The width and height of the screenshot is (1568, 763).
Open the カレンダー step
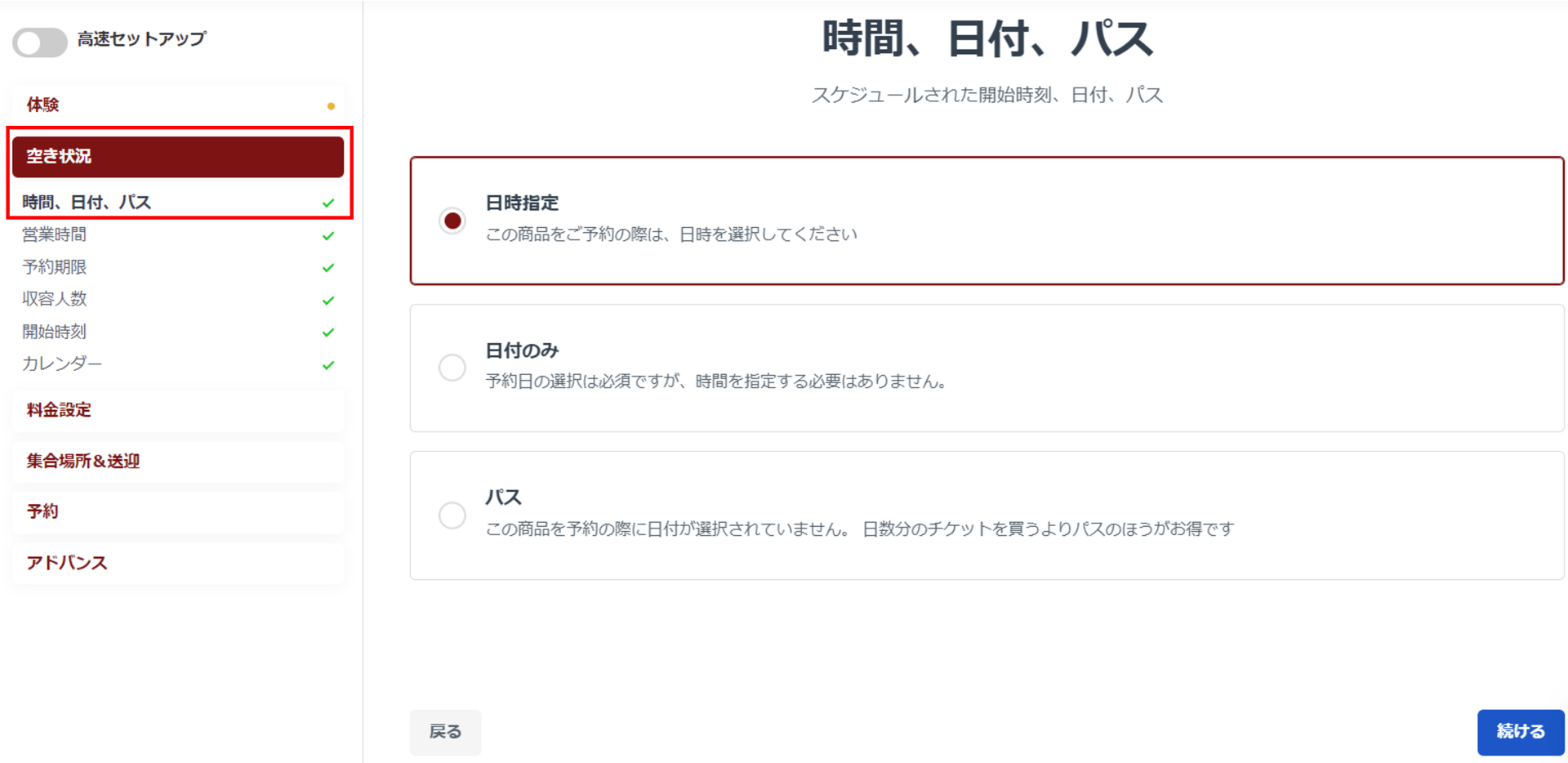tap(62, 364)
